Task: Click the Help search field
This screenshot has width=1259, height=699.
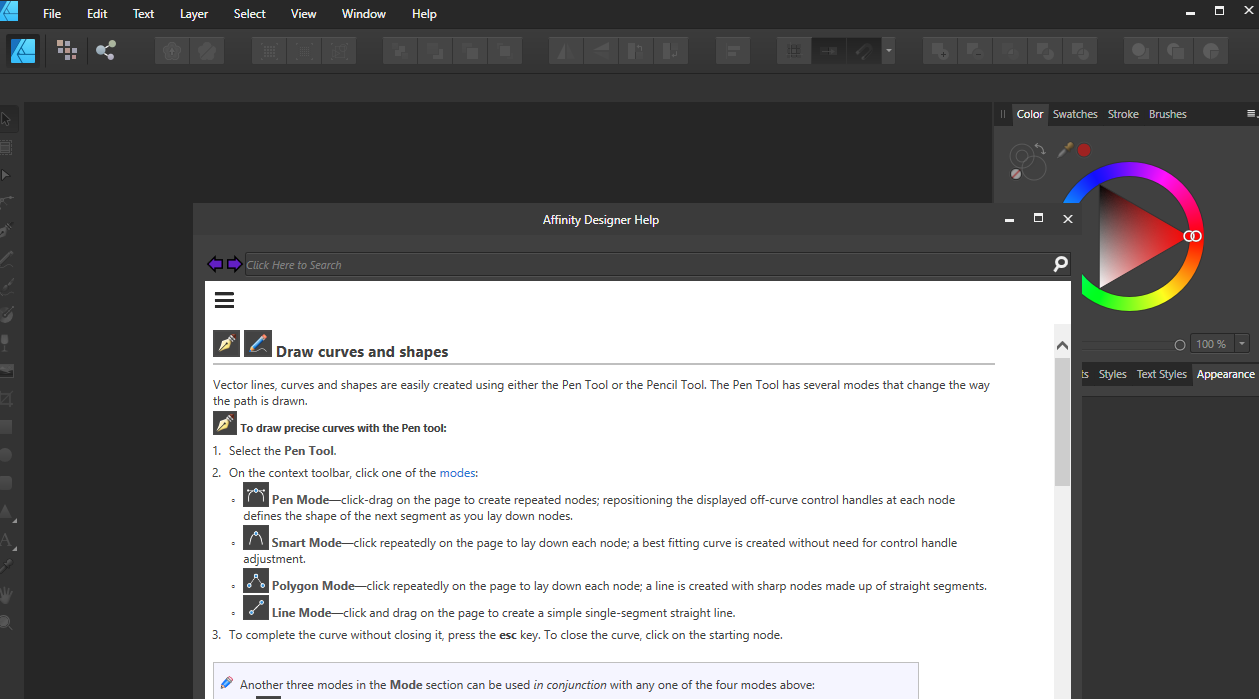Action: 648,265
